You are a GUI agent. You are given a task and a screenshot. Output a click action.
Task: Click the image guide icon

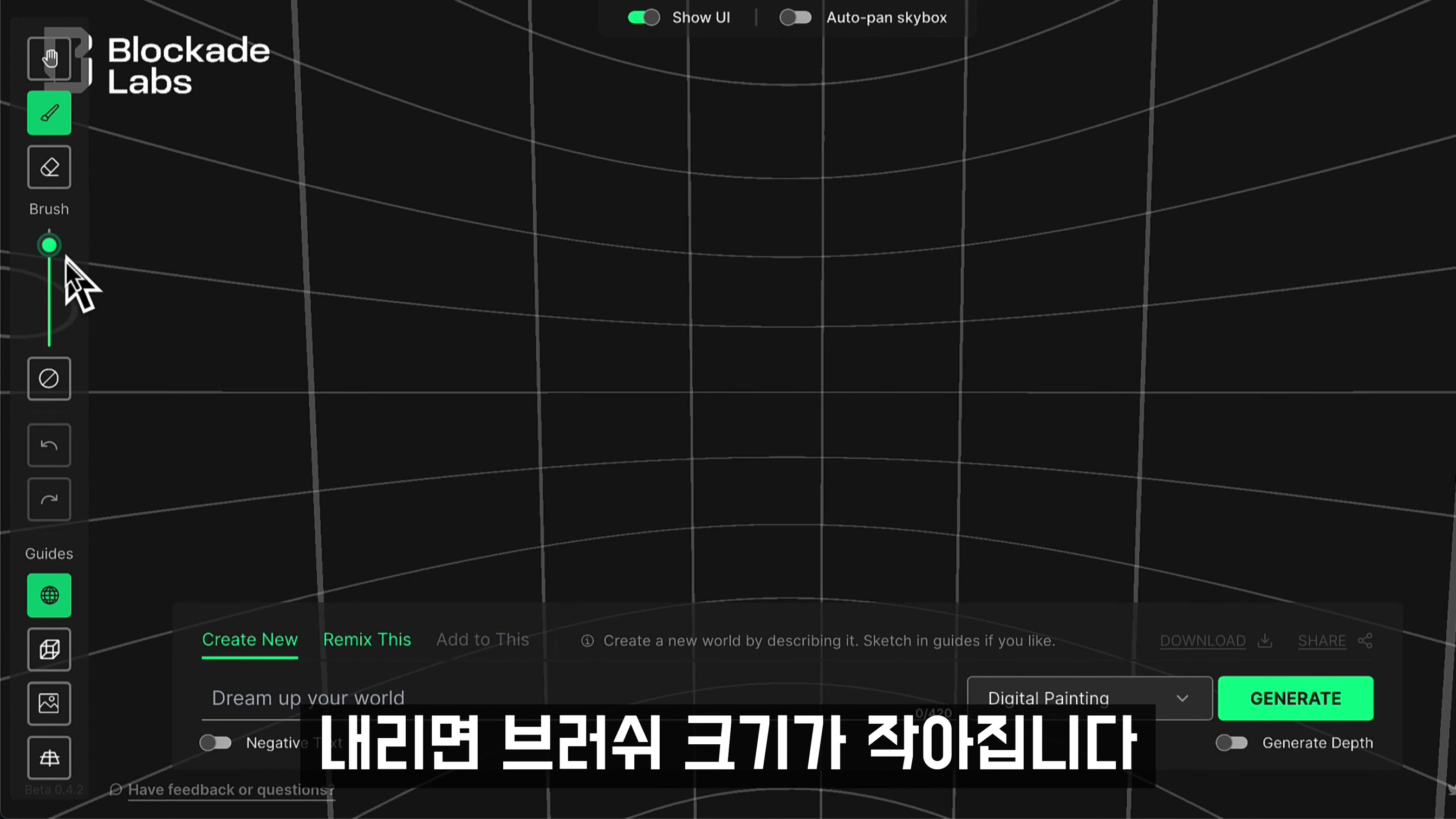tap(49, 704)
